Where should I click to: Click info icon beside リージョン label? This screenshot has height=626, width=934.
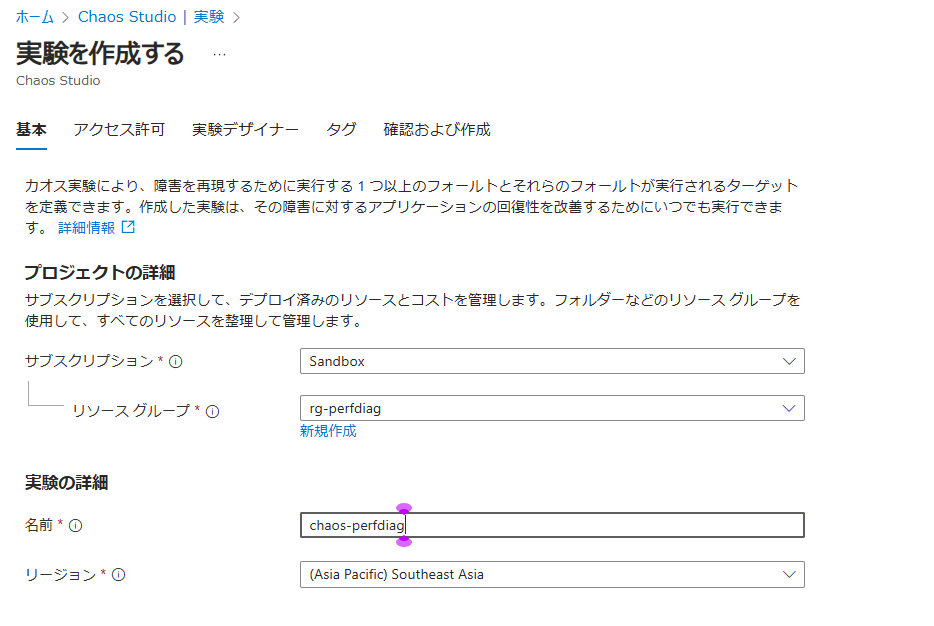click(119, 575)
